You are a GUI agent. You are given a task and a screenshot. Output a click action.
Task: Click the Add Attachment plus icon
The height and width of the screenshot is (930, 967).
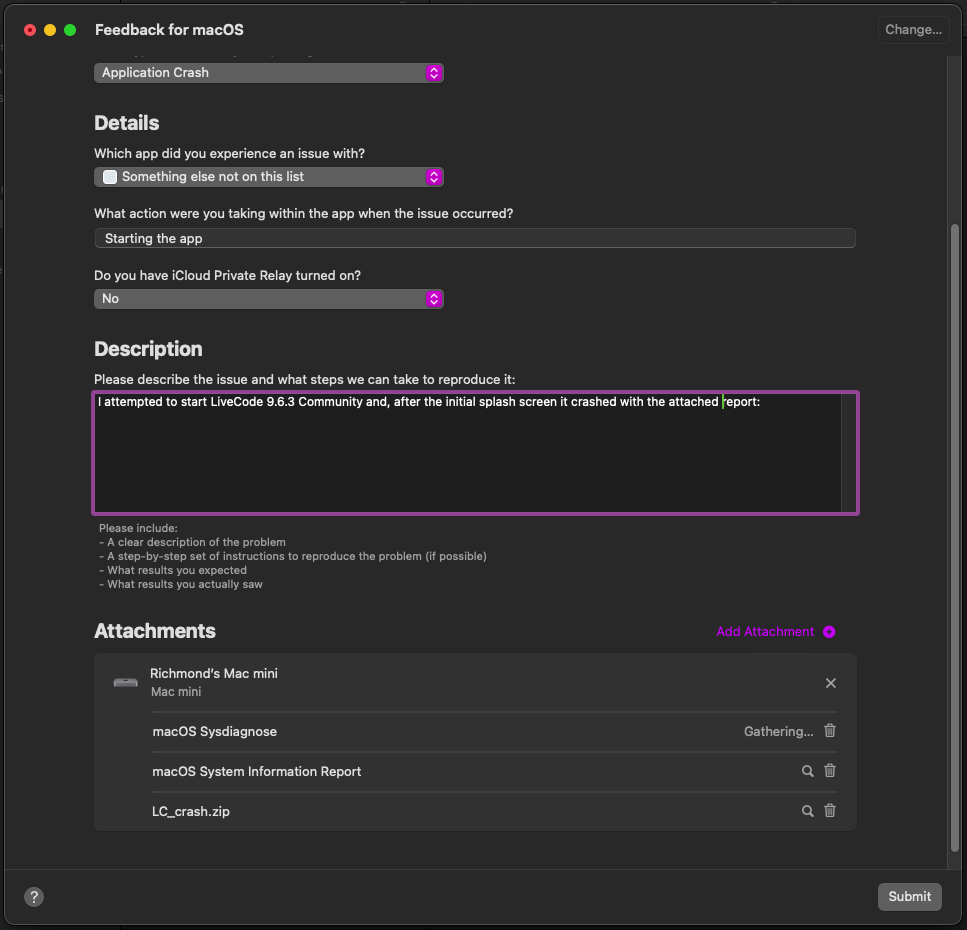[829, 632]
